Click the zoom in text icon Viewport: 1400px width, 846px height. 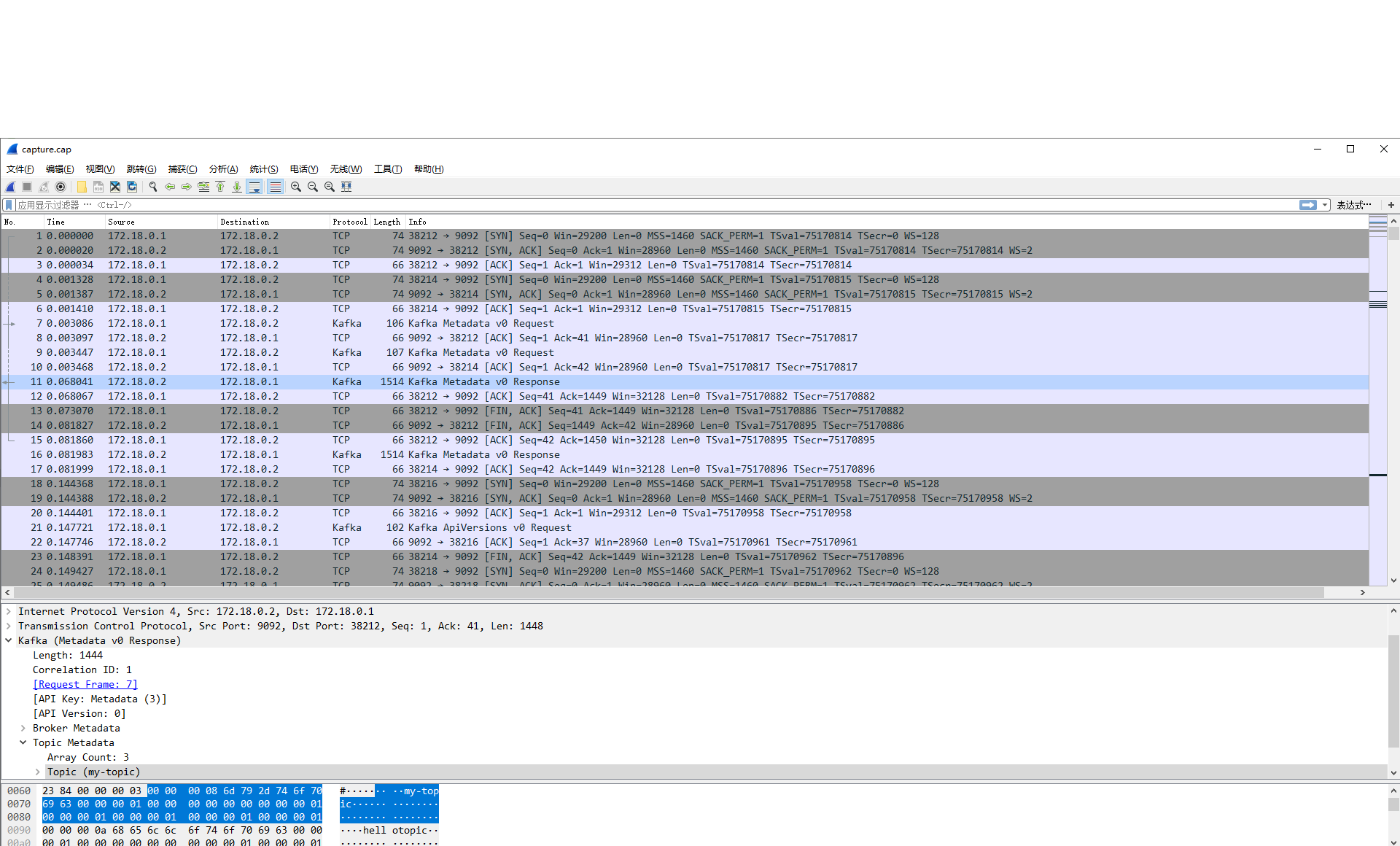[296, 187]
